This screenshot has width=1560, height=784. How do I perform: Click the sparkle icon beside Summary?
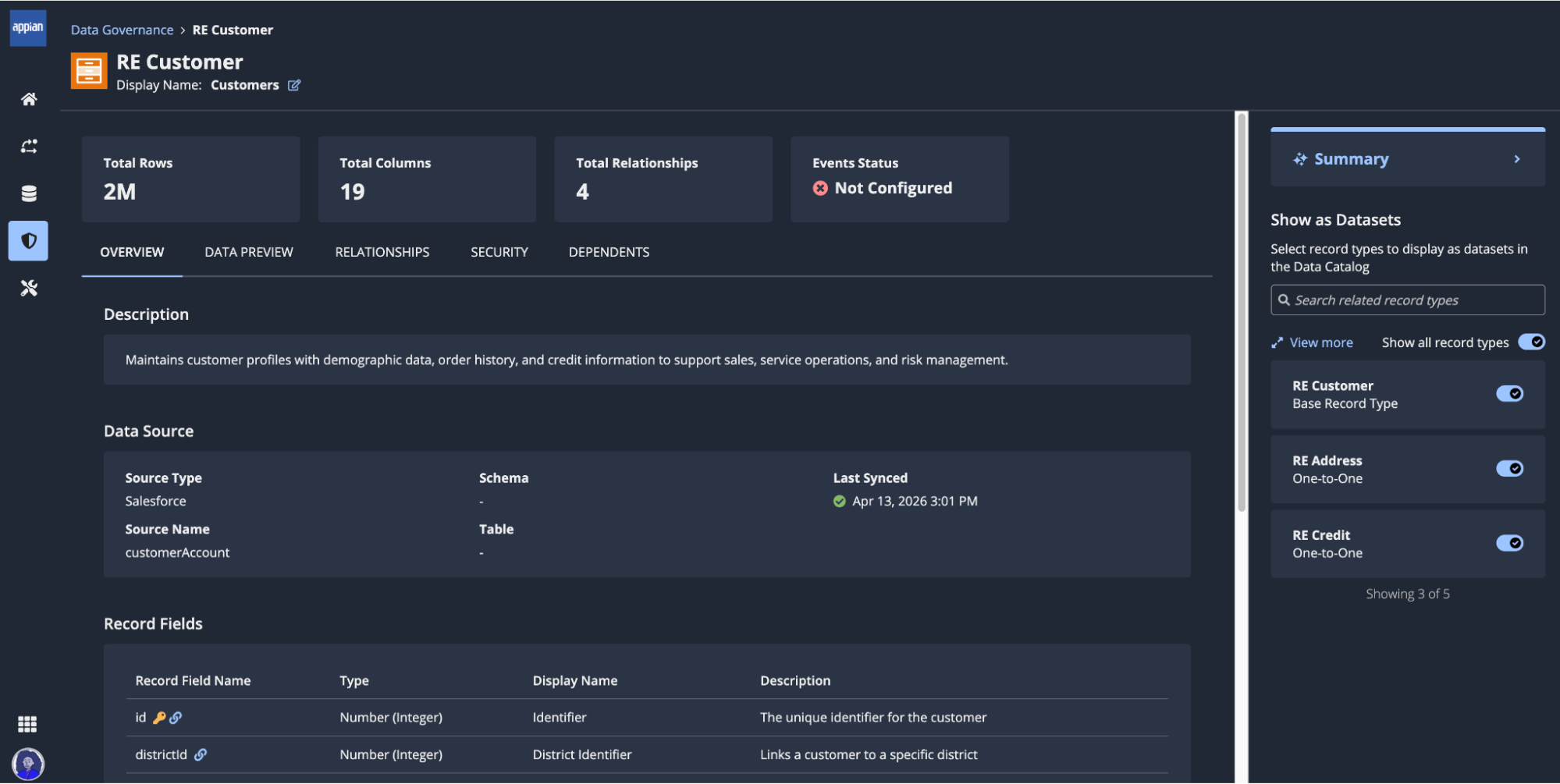[x=1299, y=159]
